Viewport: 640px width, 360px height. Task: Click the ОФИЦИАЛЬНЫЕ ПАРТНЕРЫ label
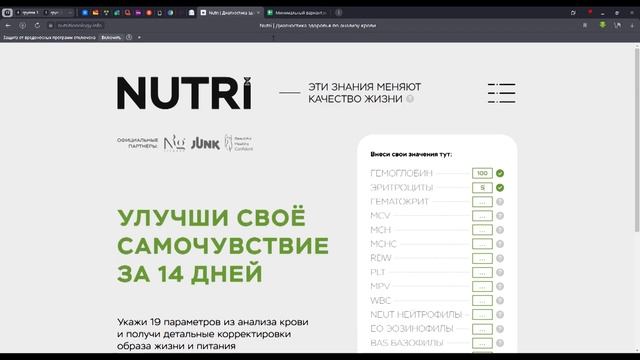pos(138,143)
